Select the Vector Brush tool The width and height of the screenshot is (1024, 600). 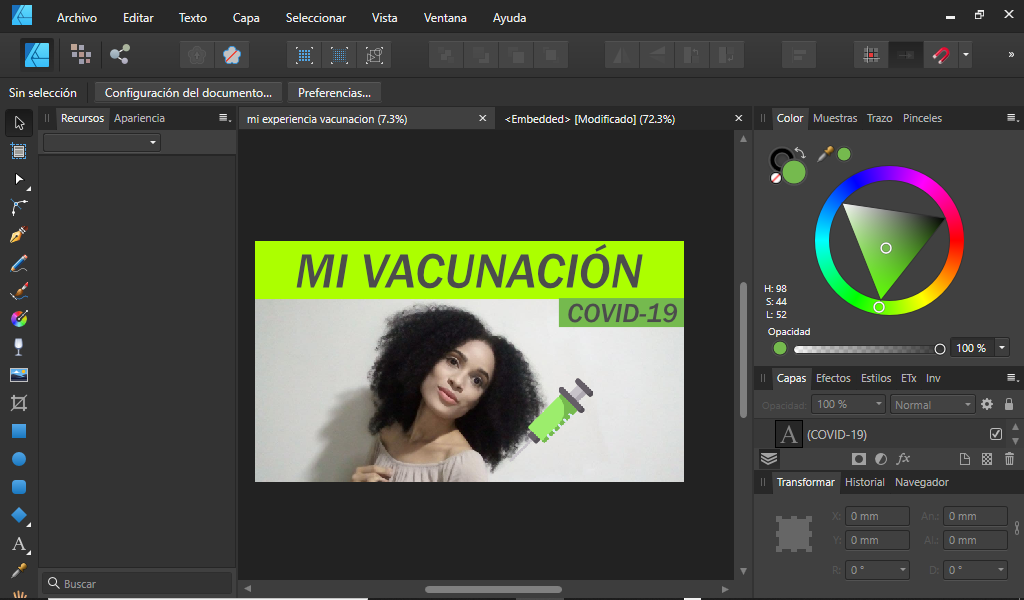19,291
